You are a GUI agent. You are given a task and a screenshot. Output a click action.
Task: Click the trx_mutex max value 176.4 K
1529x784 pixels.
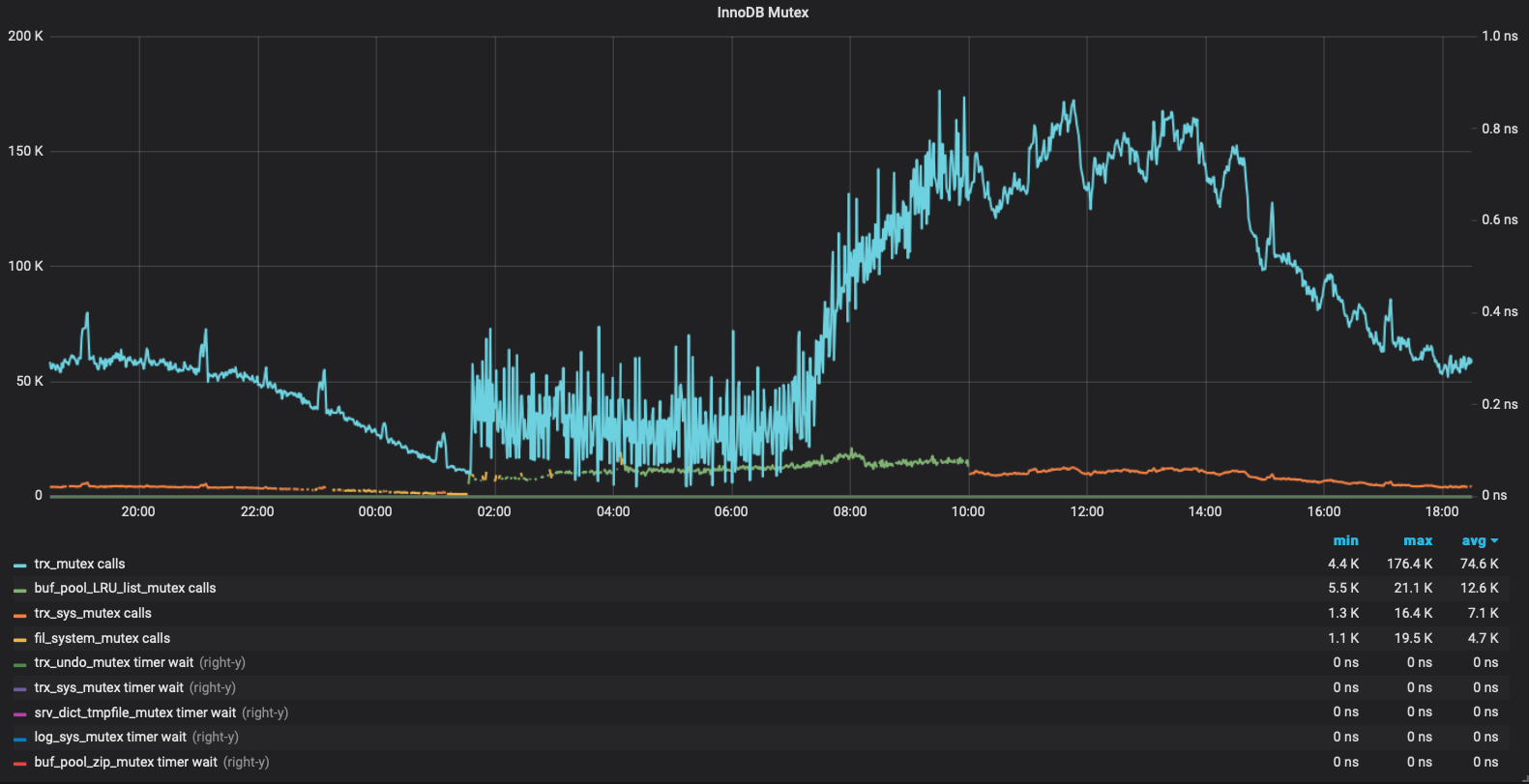coord(1410,564)
